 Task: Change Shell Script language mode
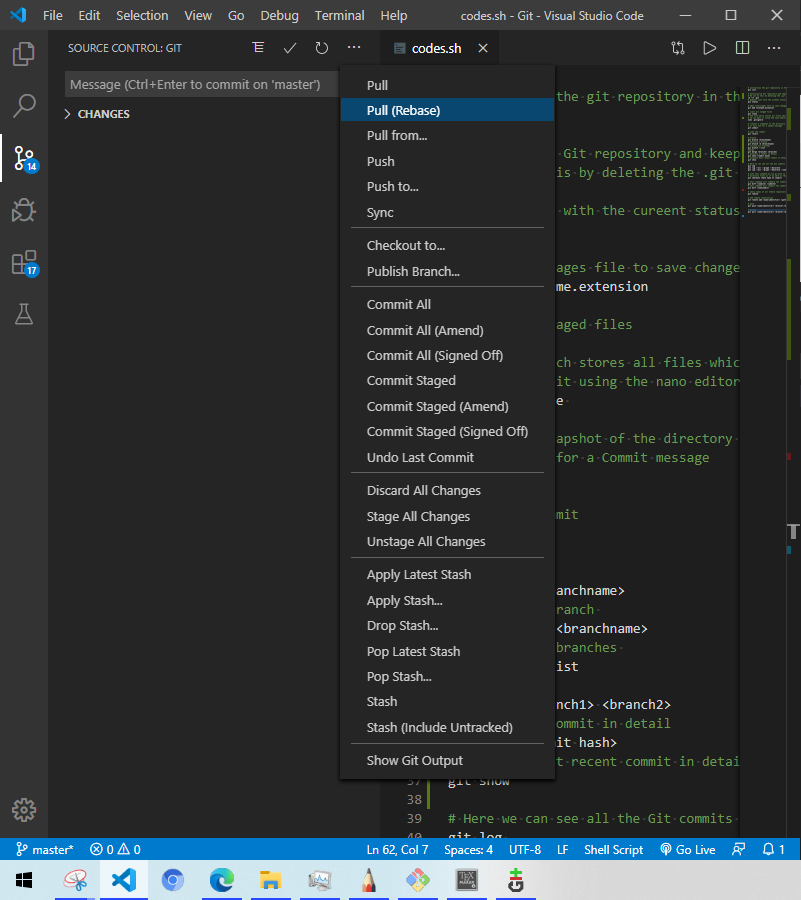[x=613, y=849]
